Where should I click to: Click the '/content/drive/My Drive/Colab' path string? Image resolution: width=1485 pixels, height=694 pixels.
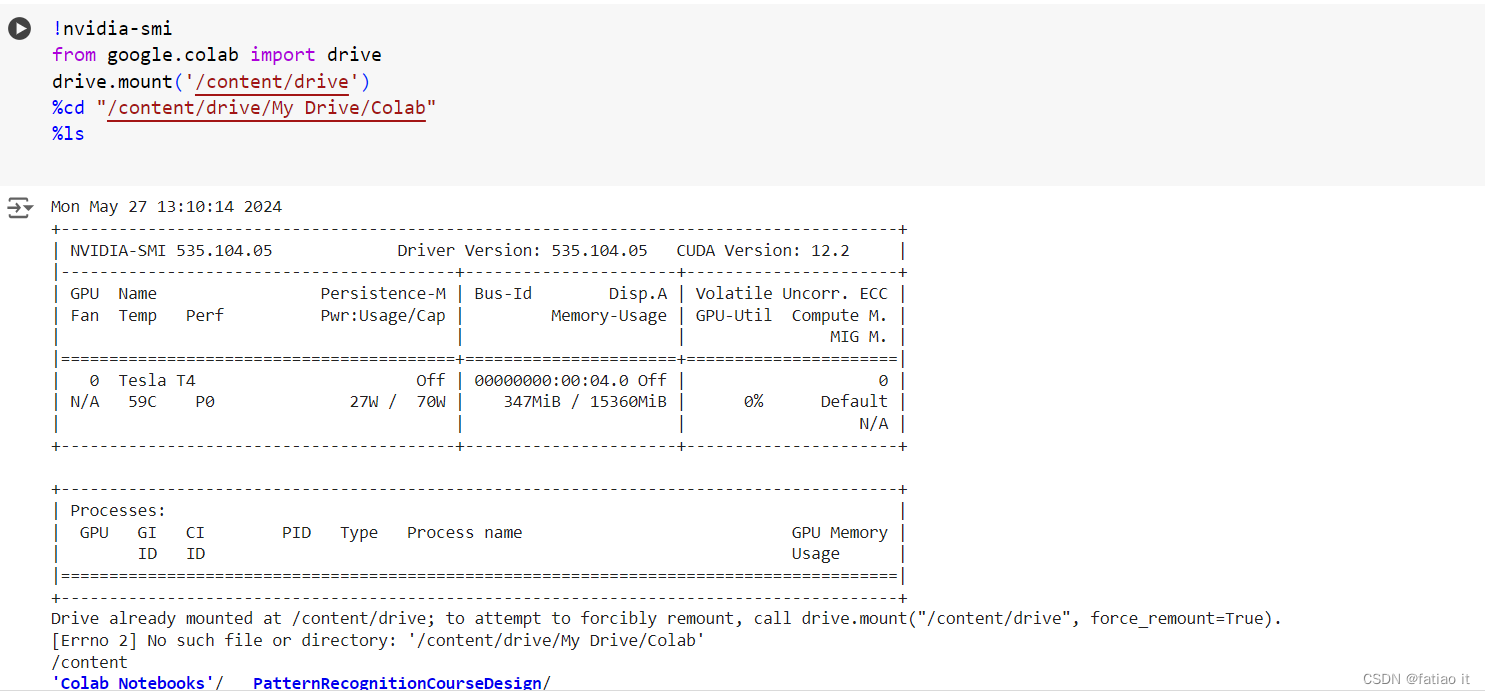coord(267,107)
